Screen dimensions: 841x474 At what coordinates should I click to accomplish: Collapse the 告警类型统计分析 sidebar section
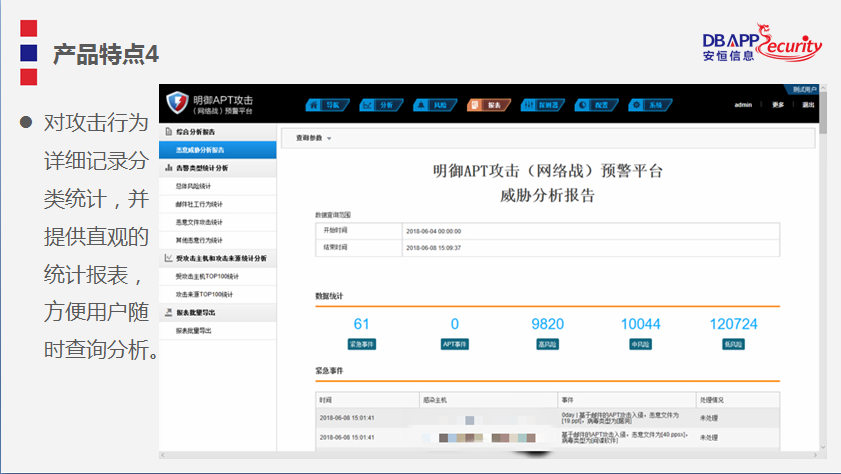[x=218, y=168]
